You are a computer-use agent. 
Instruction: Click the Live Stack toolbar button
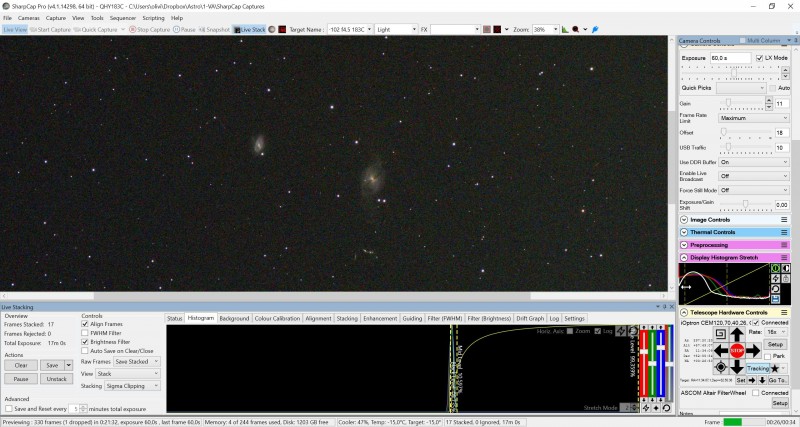point(249,30)
